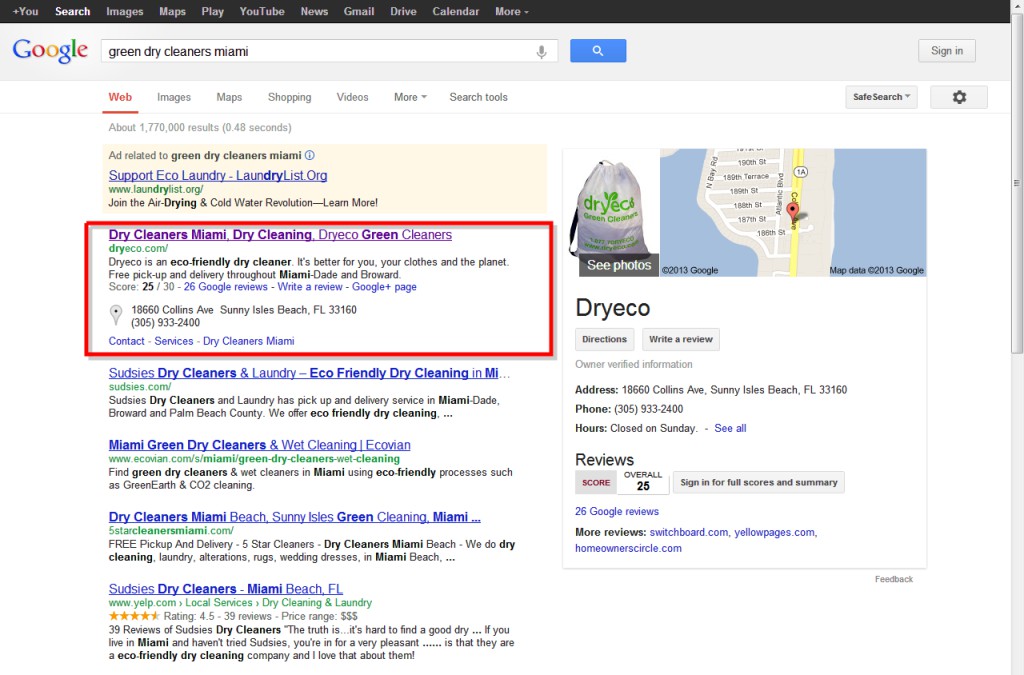Expand the SafeSearch dropdown
This screenshot has height=675, width=1024.
pyautogui.click(x=881, y=97)
